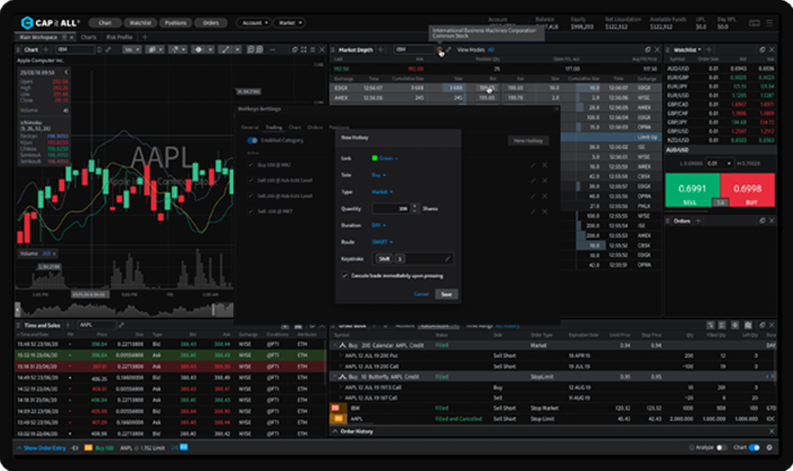The height and width of the screenshot is (471, 793).
Task: Add a new workspace tab with plus icon
Action: (143, 37)
